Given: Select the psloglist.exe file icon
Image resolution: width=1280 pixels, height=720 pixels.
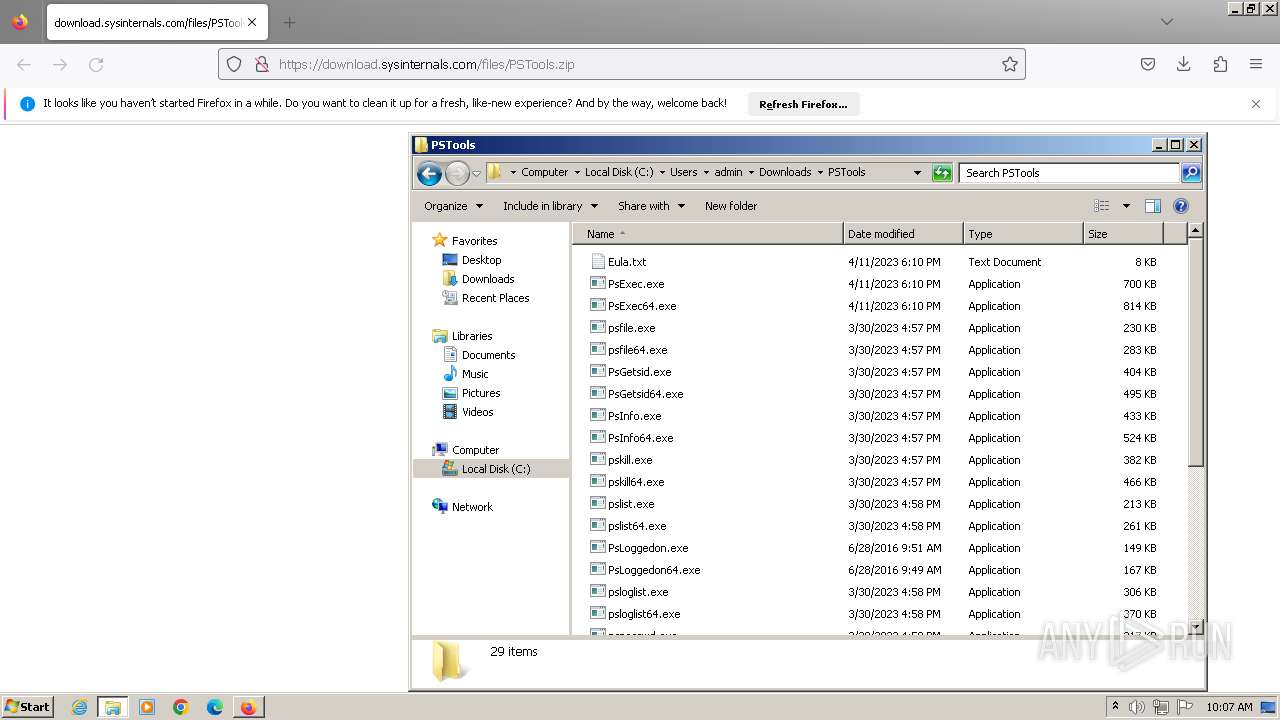Looking at the screenshot, I should [598, 592].
